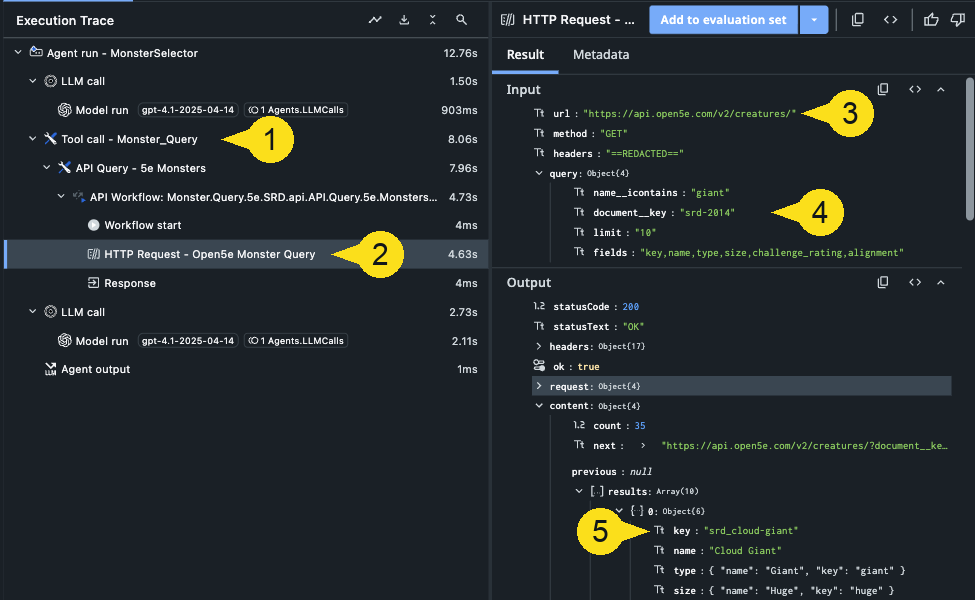
Task: Click the second LLM call icon
Action: pyautogui.click(x=50, y=312)
